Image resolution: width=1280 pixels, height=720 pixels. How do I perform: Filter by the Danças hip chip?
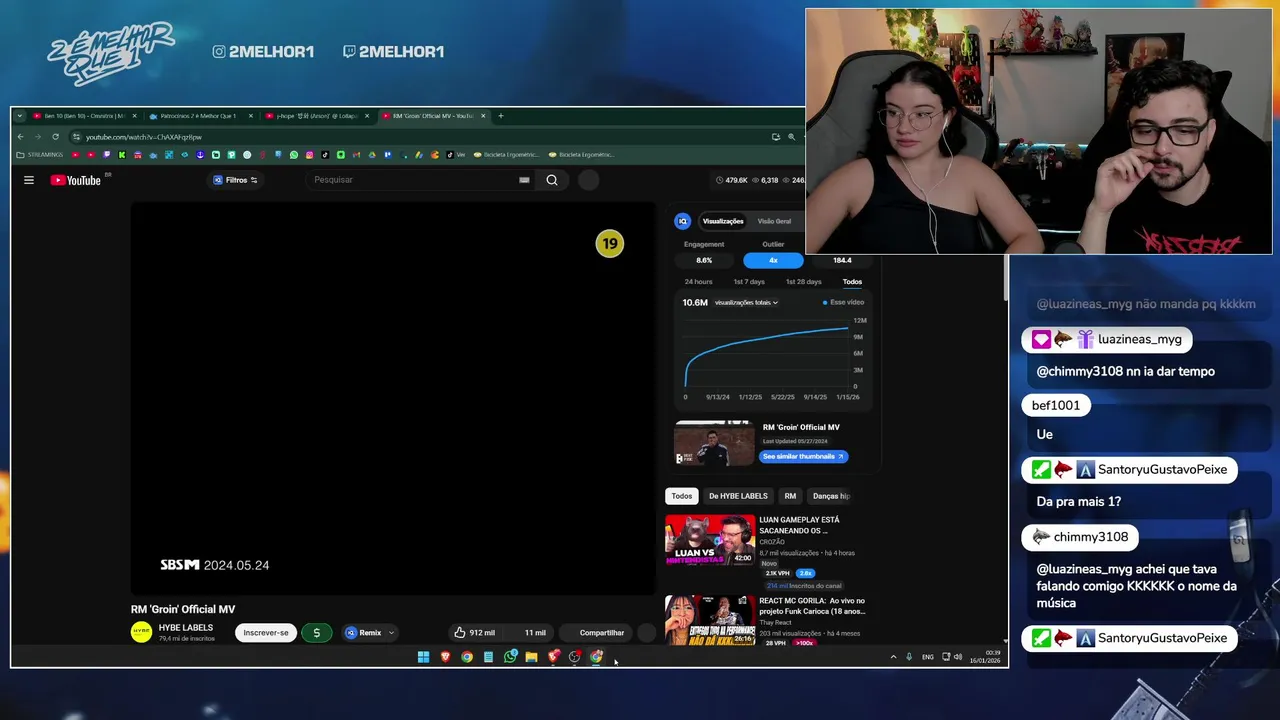click(x=831, y=496)
